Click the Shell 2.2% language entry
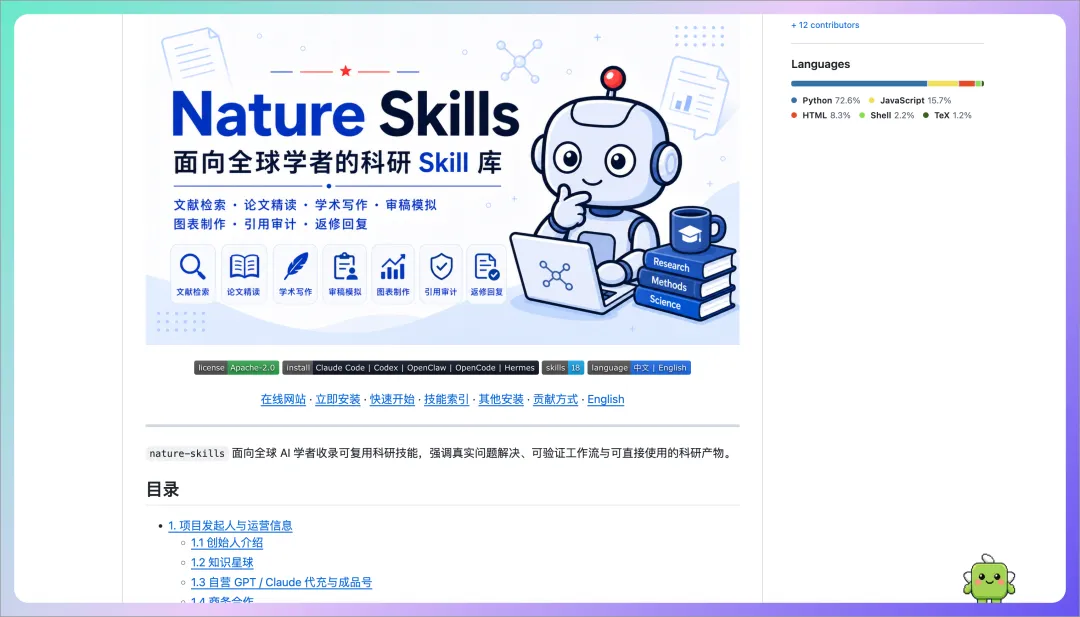Screen dimensions: 1080x617 pyautogui.click(x=886, y=116)
